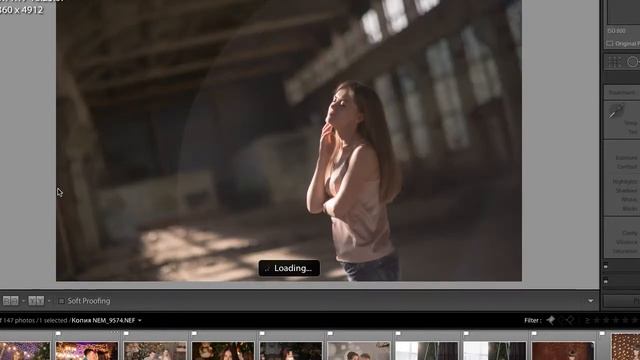Open the Christmas lights filmstrip thumbnail
This screenshot has height=360, width=640.
pos(25,351)
